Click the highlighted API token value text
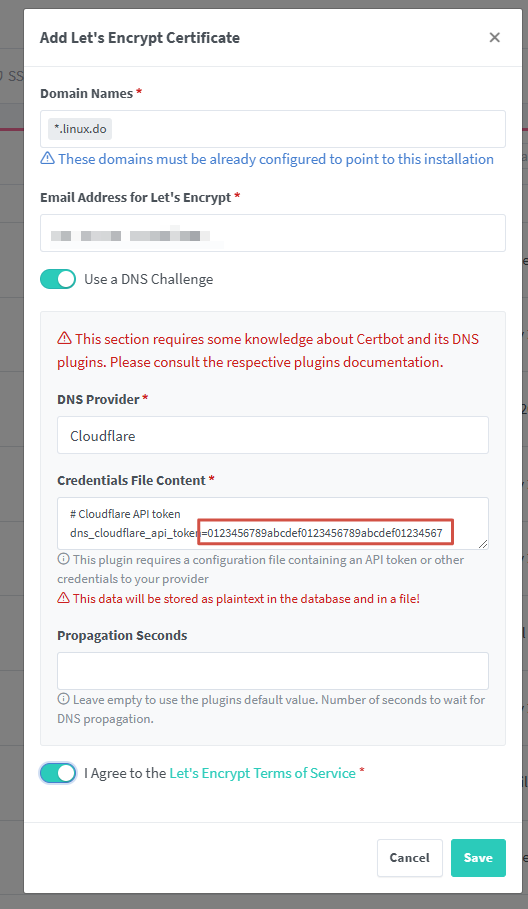This screenshot has height=909, width=528. coord(325,533)
